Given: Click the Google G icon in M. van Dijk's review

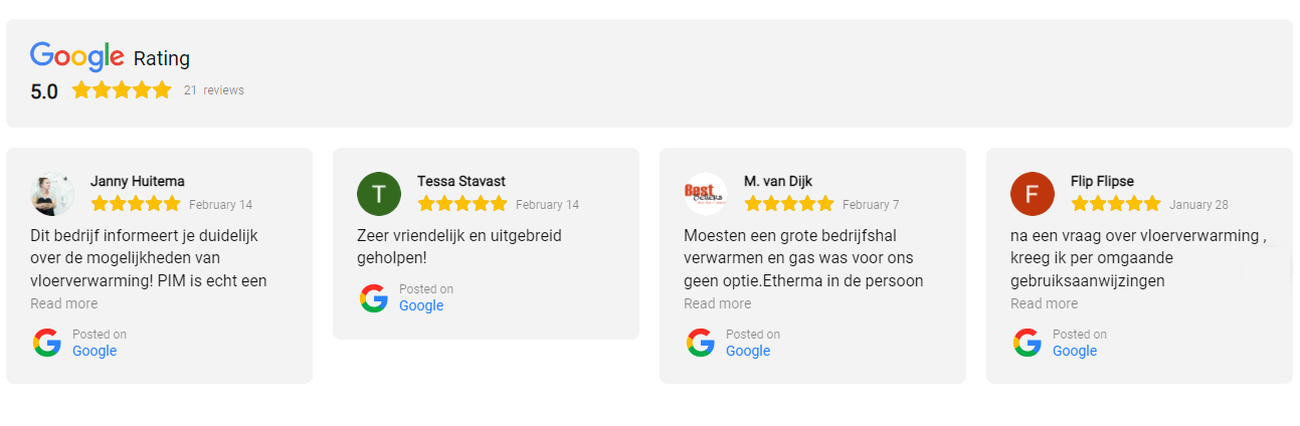Looking at the screenshot, I should 700,343.
